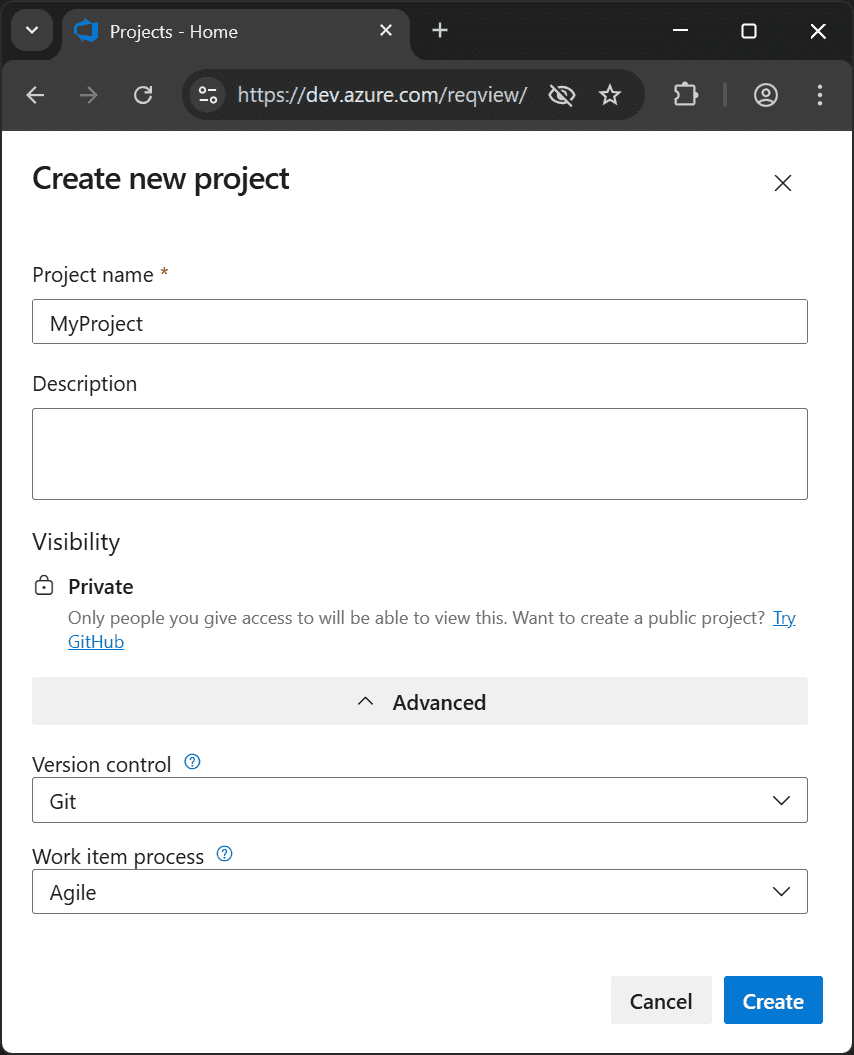Open the Work item process dropdown

[x=781, y=891]
